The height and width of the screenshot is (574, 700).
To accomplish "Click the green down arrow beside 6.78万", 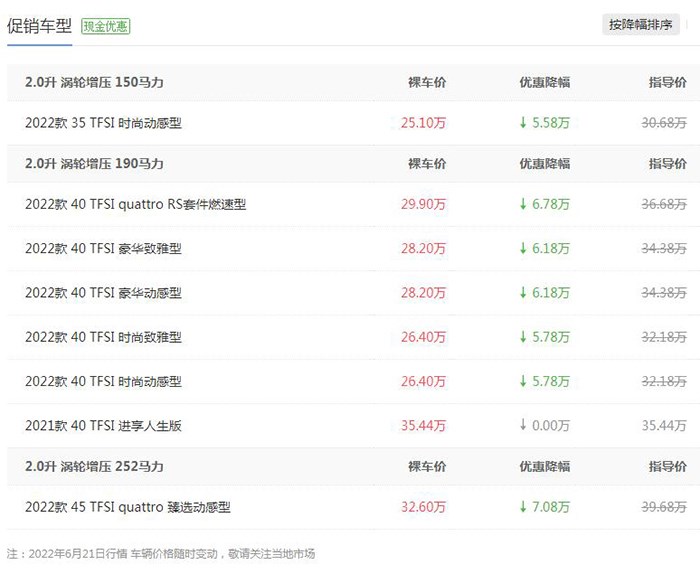I will [x=522, y=205].
